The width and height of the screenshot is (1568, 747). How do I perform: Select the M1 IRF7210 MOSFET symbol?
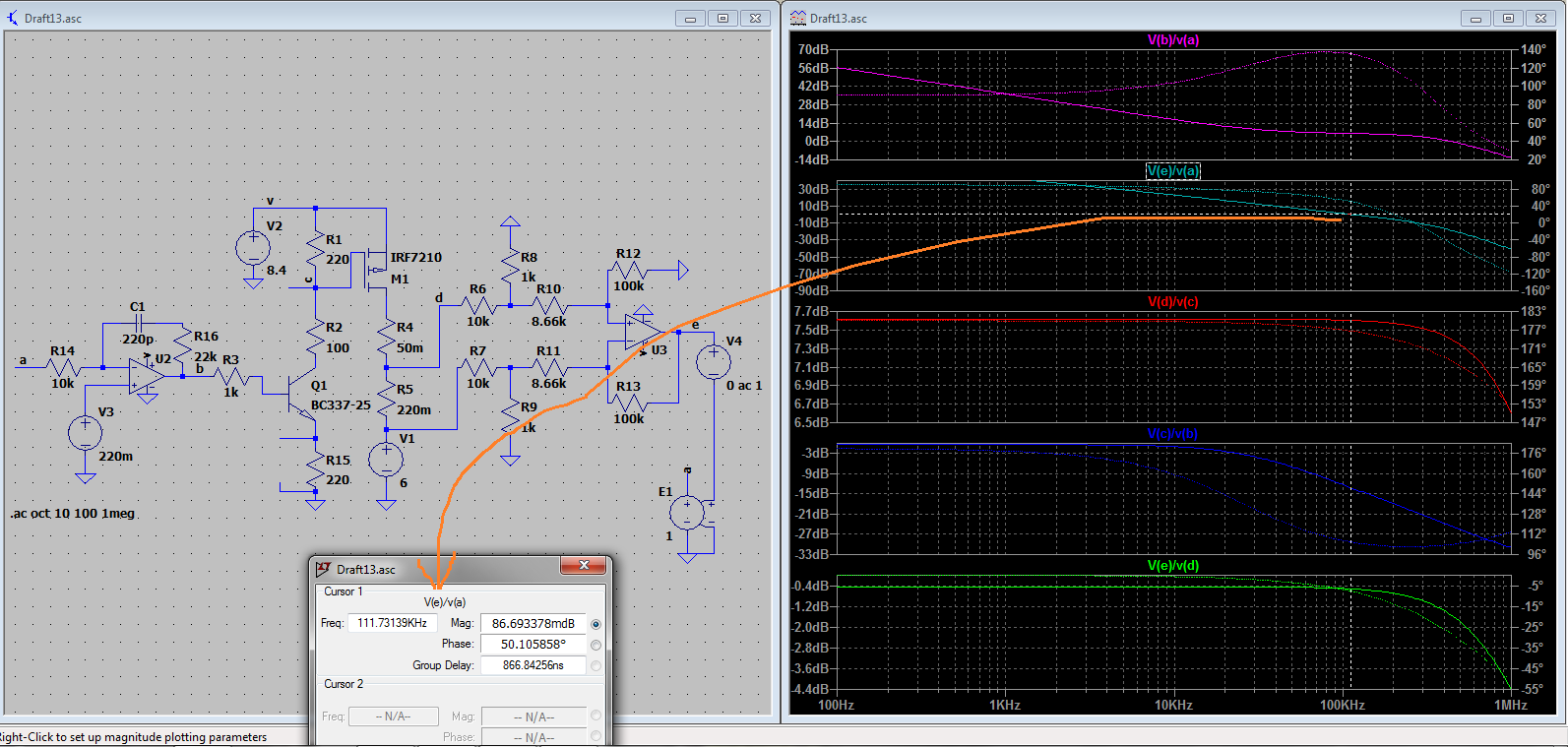tap(374, 272)
